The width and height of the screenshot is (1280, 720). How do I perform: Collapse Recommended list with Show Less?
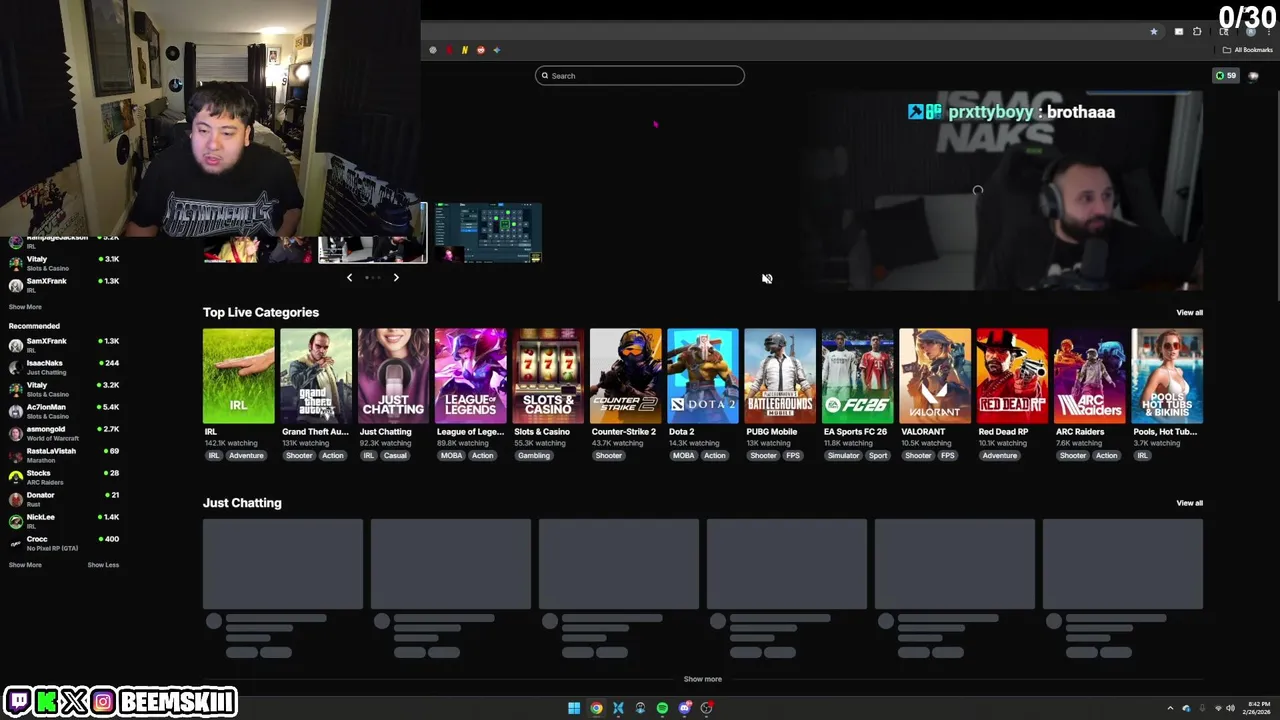click(x=103, y=565)
